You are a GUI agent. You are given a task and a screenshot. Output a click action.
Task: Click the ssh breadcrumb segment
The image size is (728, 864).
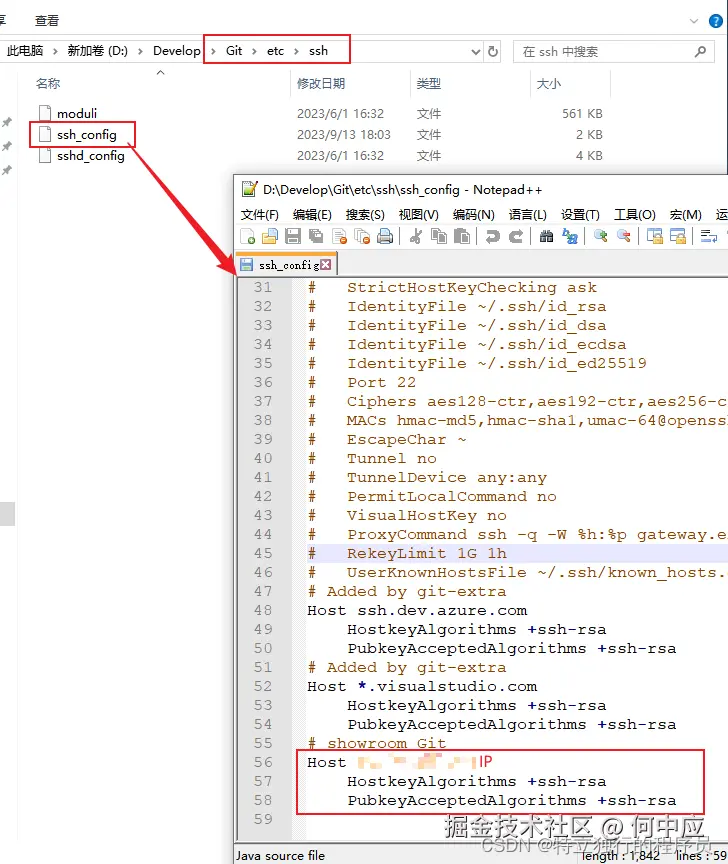[x=319, y=51]
